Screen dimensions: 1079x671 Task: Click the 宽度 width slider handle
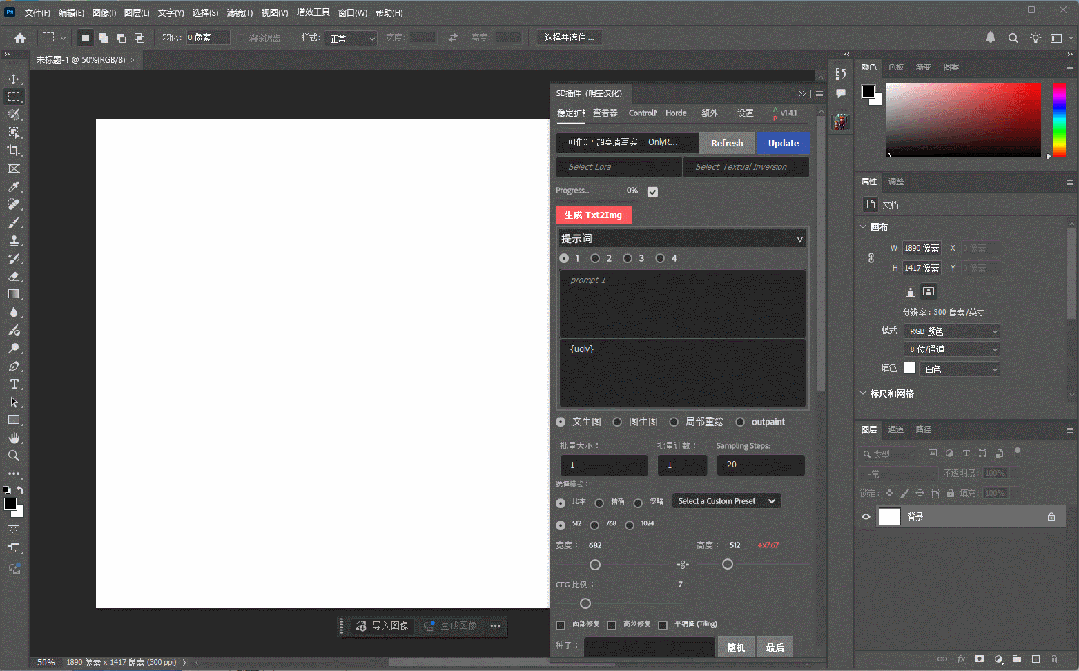point(595,565)
